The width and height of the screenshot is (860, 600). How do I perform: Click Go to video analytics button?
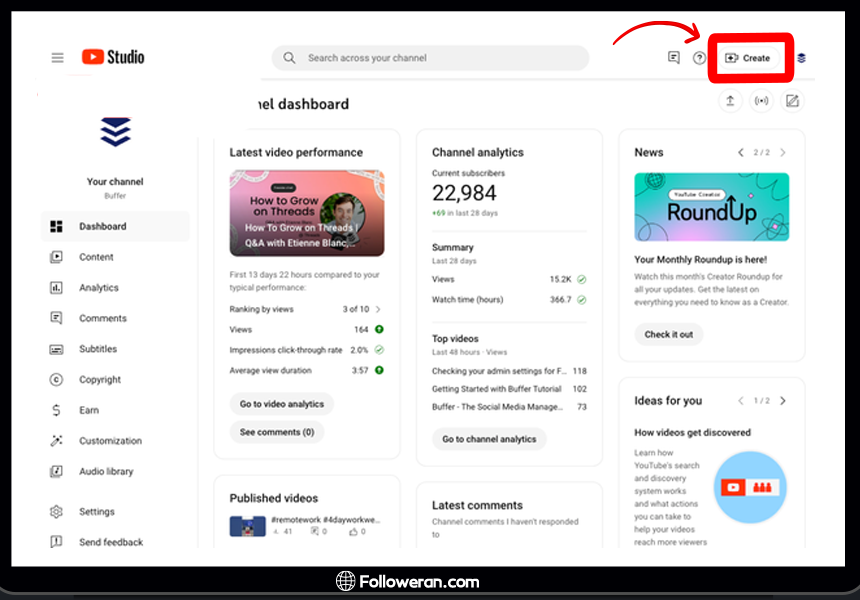pyautogui.click(x=281, y=404)
